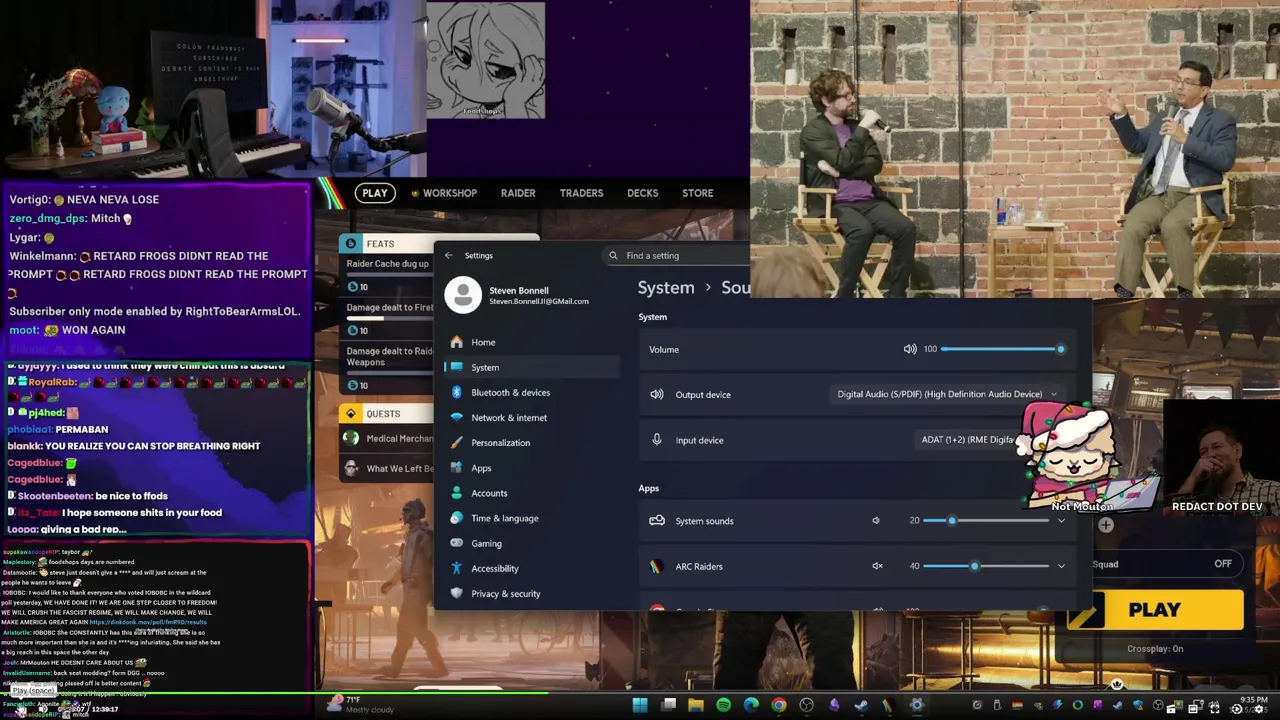Click the Wi-Fi icon beside Network & internet
The height and width of the screenshot is (720, 1280).
click(x=457, y=417)
